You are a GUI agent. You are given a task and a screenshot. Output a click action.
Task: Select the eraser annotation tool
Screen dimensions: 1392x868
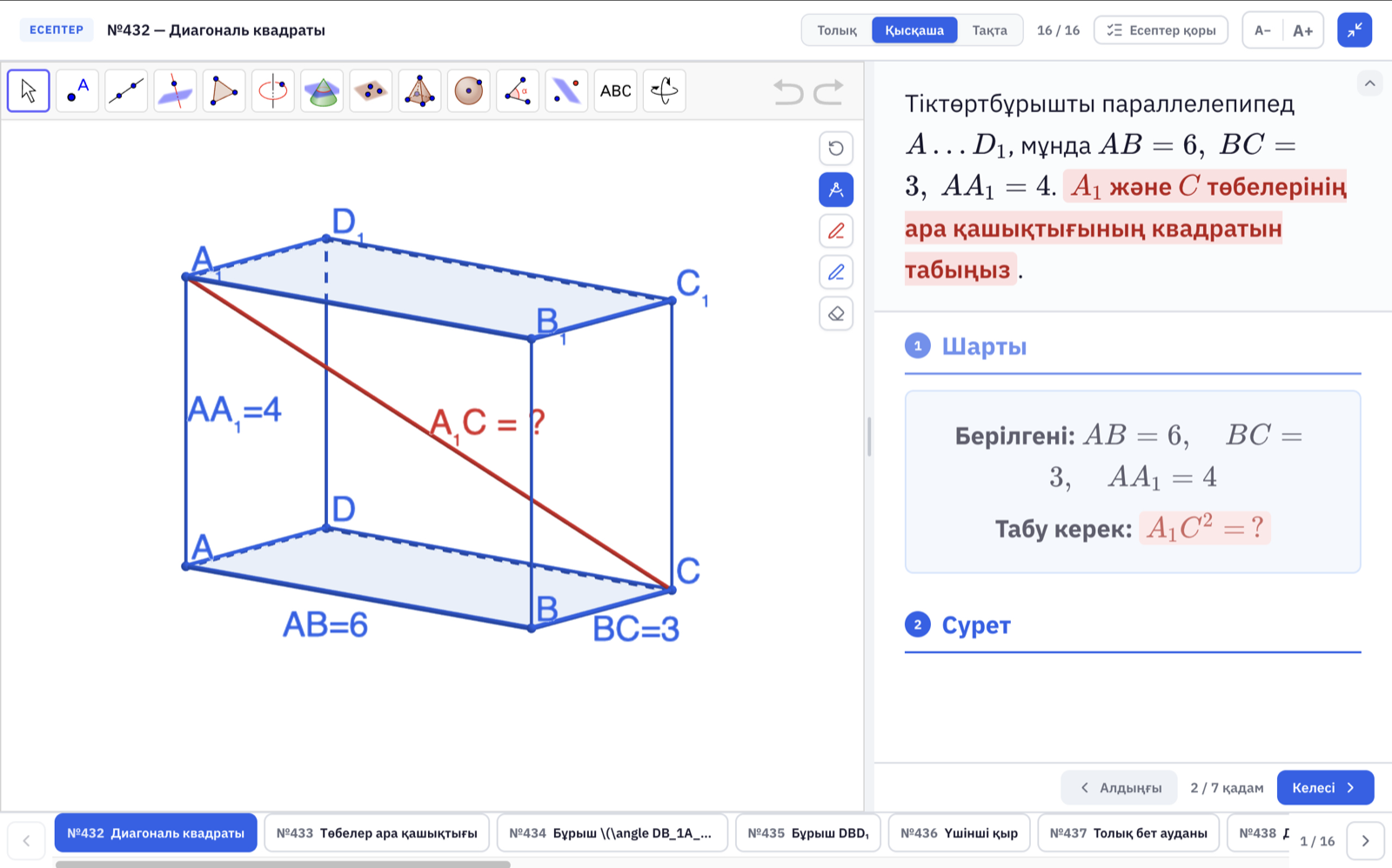(x=836, y=313)
